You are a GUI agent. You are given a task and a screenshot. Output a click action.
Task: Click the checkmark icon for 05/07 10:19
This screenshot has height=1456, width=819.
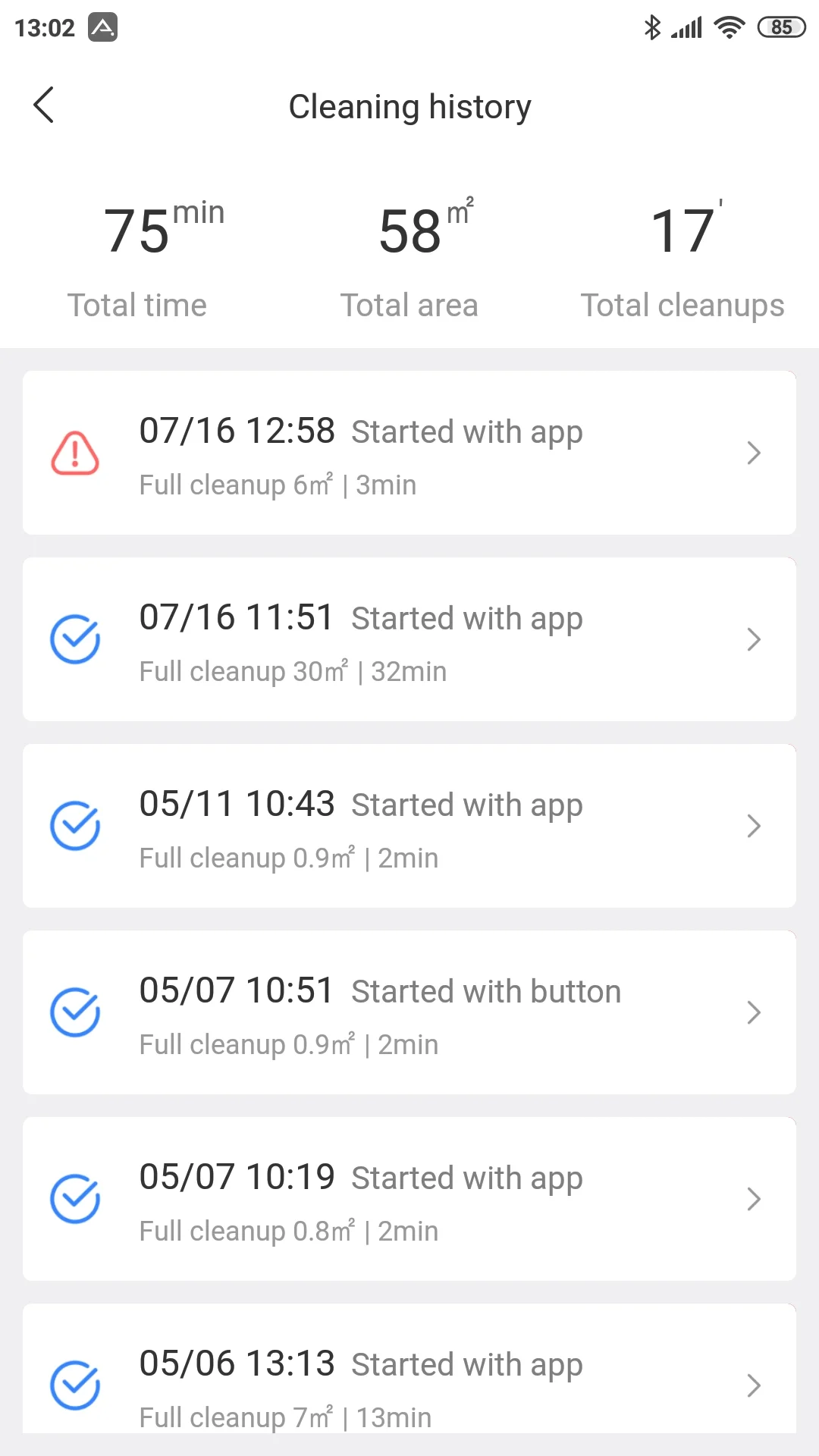pyautogui.click(x=75, y=1199)
